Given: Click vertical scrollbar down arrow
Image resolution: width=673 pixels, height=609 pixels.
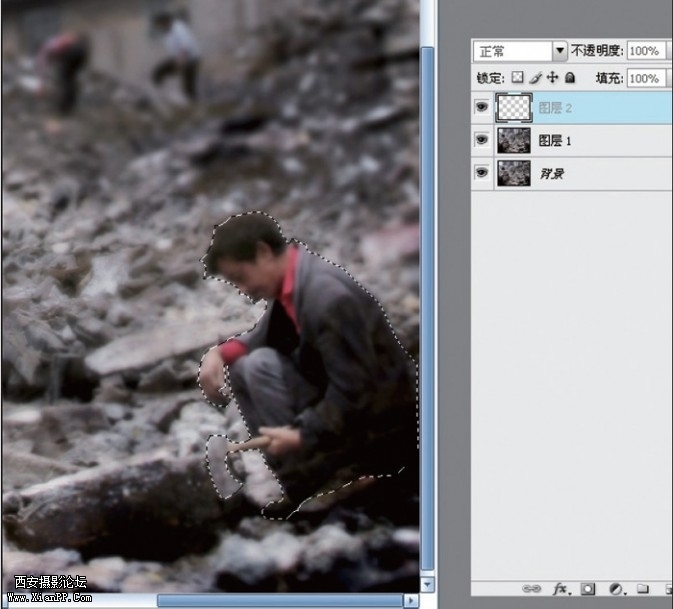Looking at the screenshot, I should point(427,585).
